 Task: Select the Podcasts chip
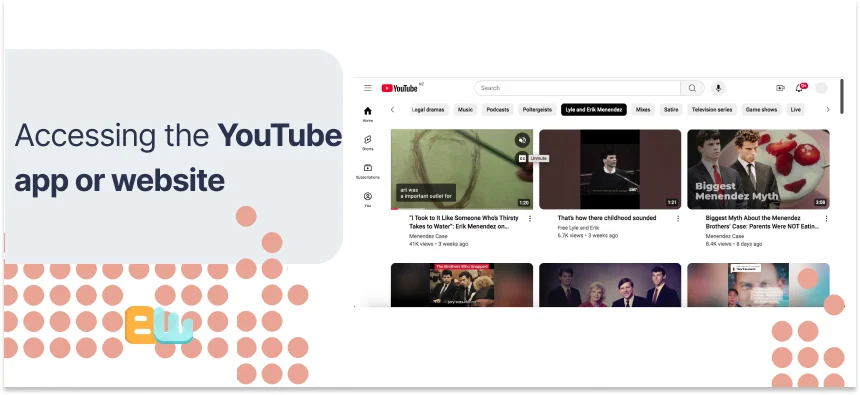click(497, 110)
